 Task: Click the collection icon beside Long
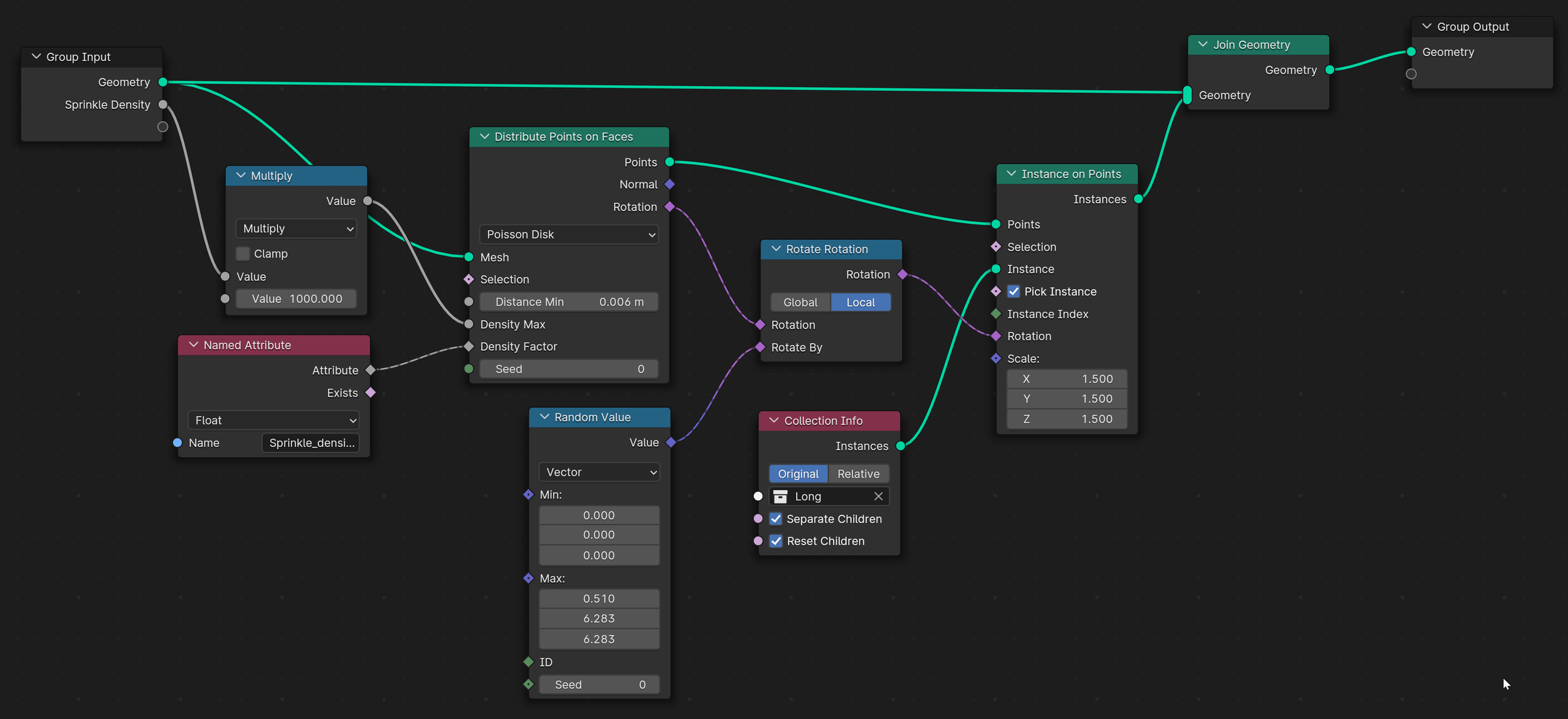click(x=780, y=496)
